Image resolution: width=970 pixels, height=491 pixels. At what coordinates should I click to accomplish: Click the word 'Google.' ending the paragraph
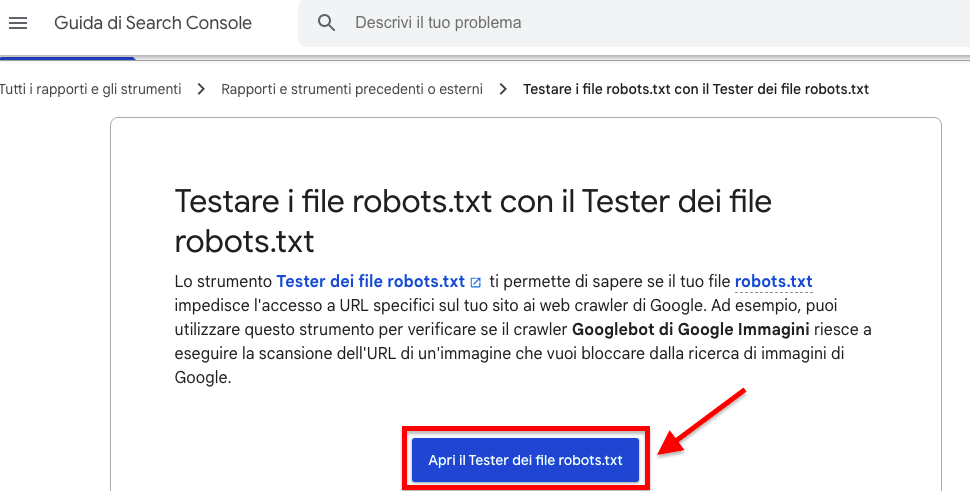[203, 377]
